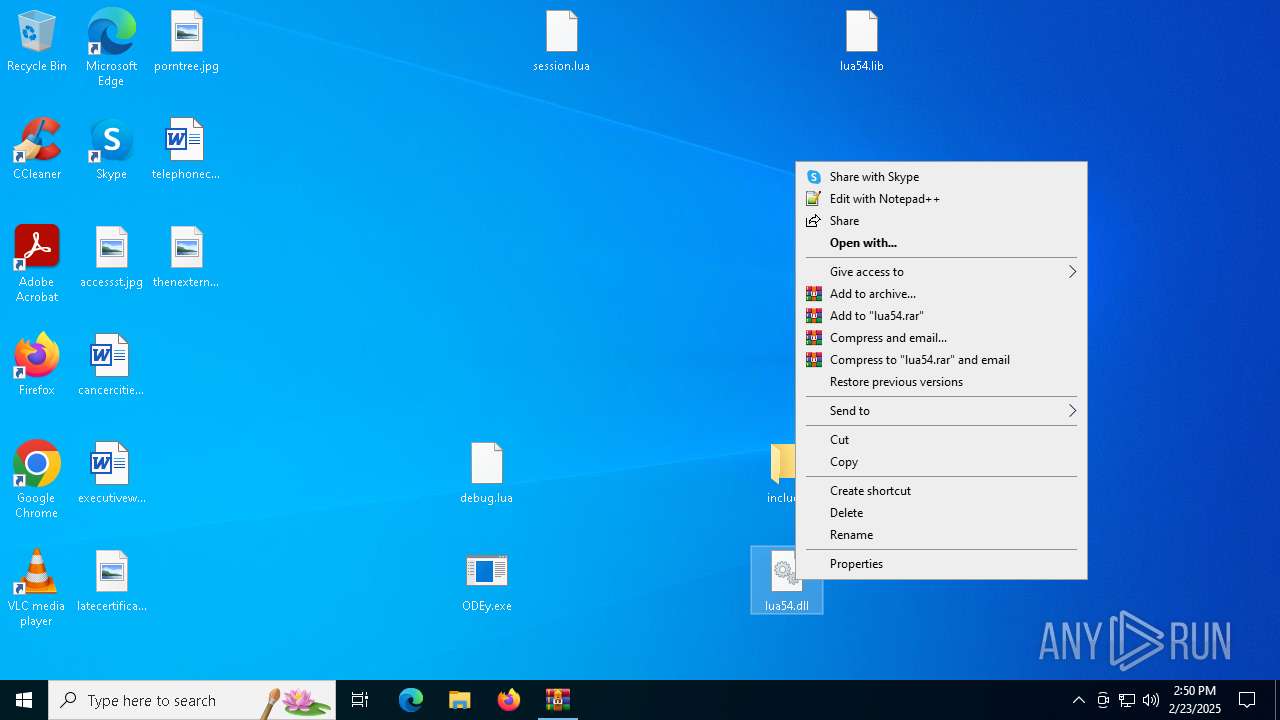
Task: Open Microsoft Edge from the taskbar
Action: (x=411, y=700)
